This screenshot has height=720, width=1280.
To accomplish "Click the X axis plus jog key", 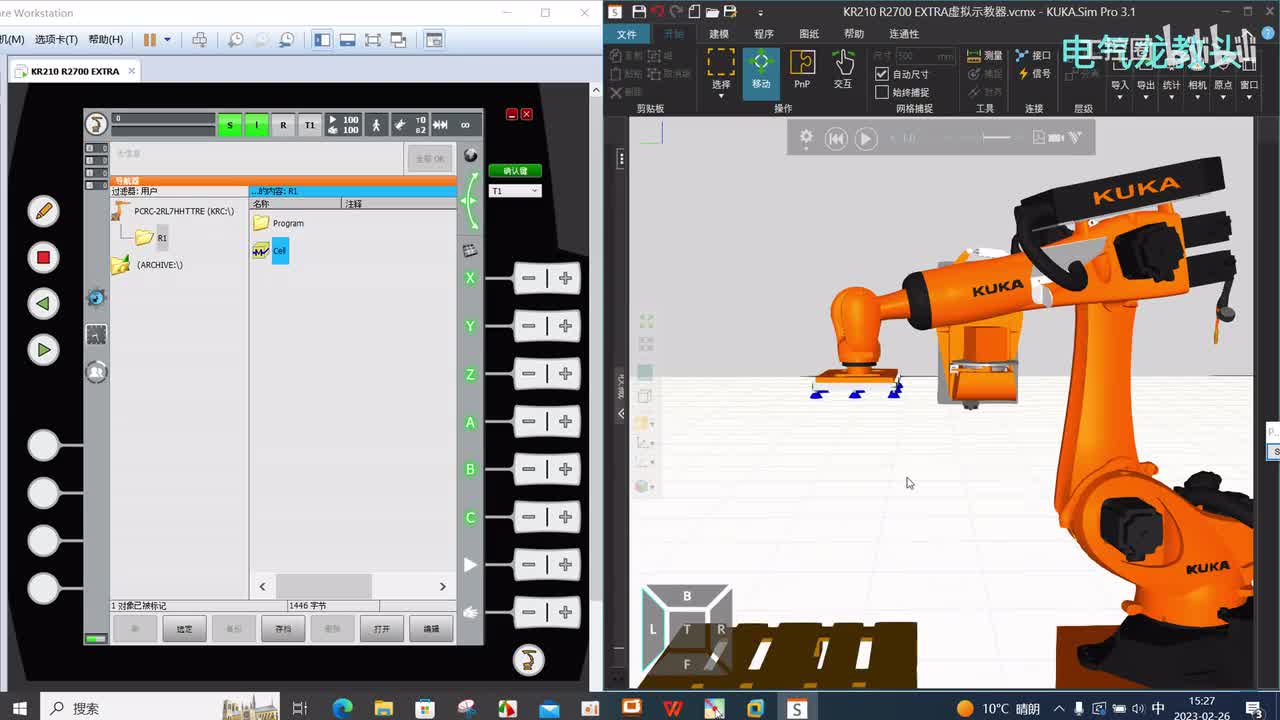I will coord(565,278).
